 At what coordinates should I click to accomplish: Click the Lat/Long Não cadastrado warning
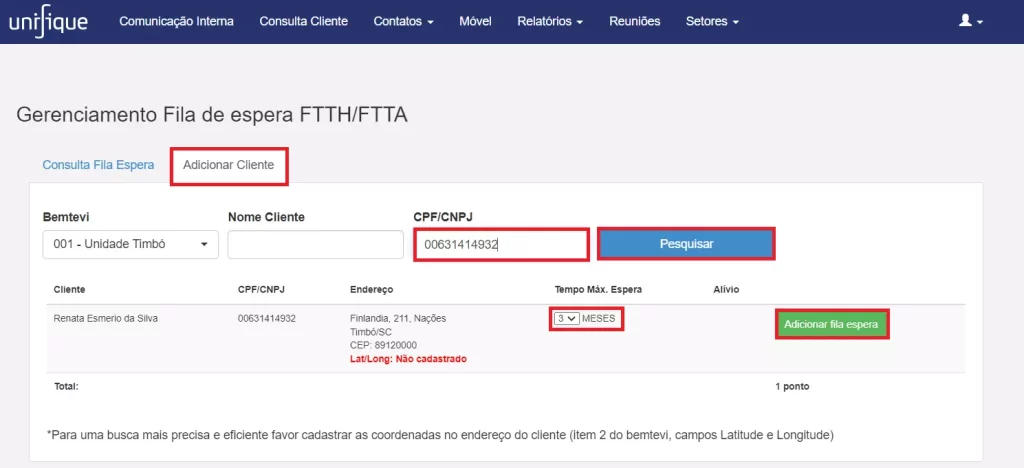[x=408, y=359]
